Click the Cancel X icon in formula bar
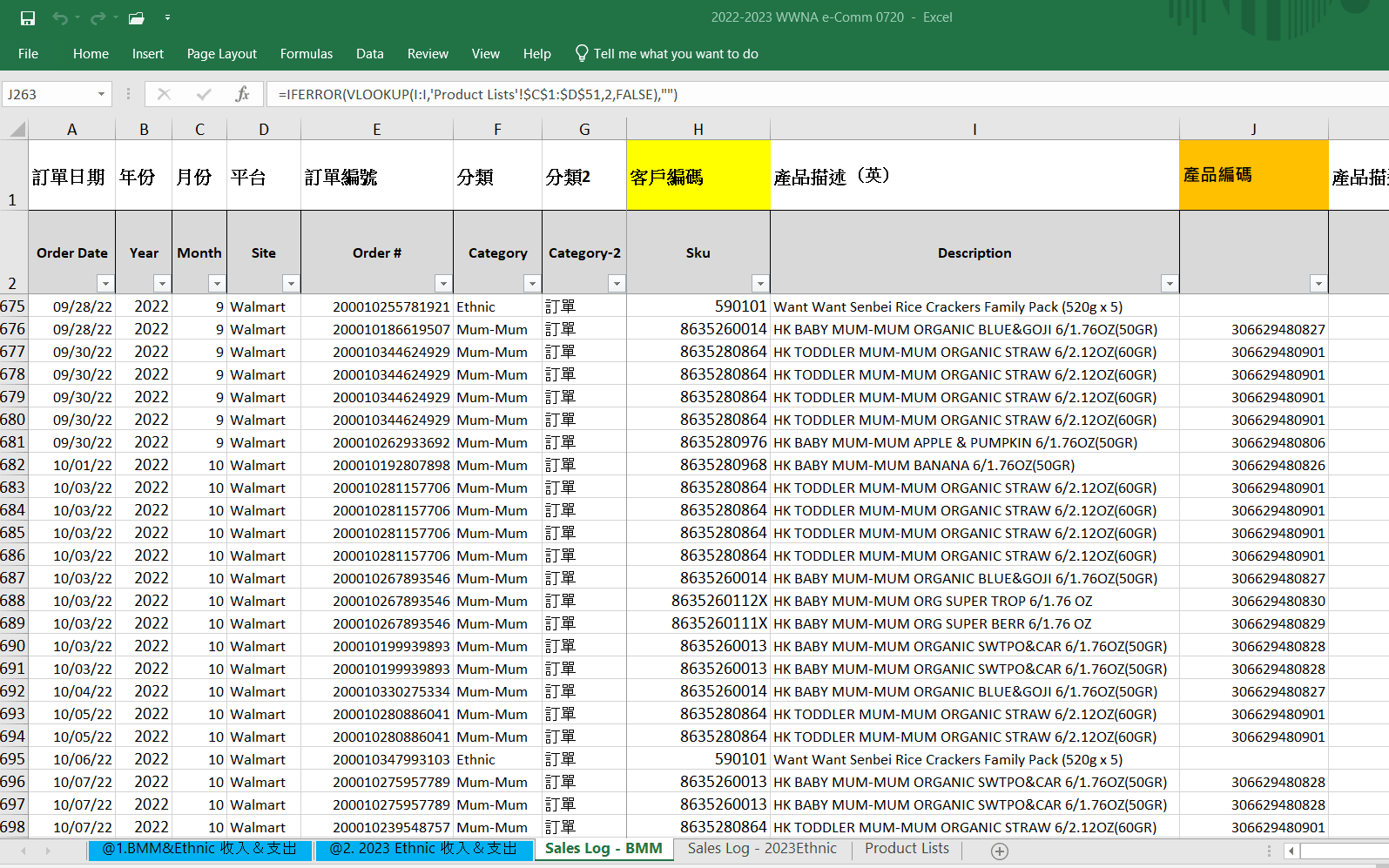1389x868 pixels. coord(164,94)
